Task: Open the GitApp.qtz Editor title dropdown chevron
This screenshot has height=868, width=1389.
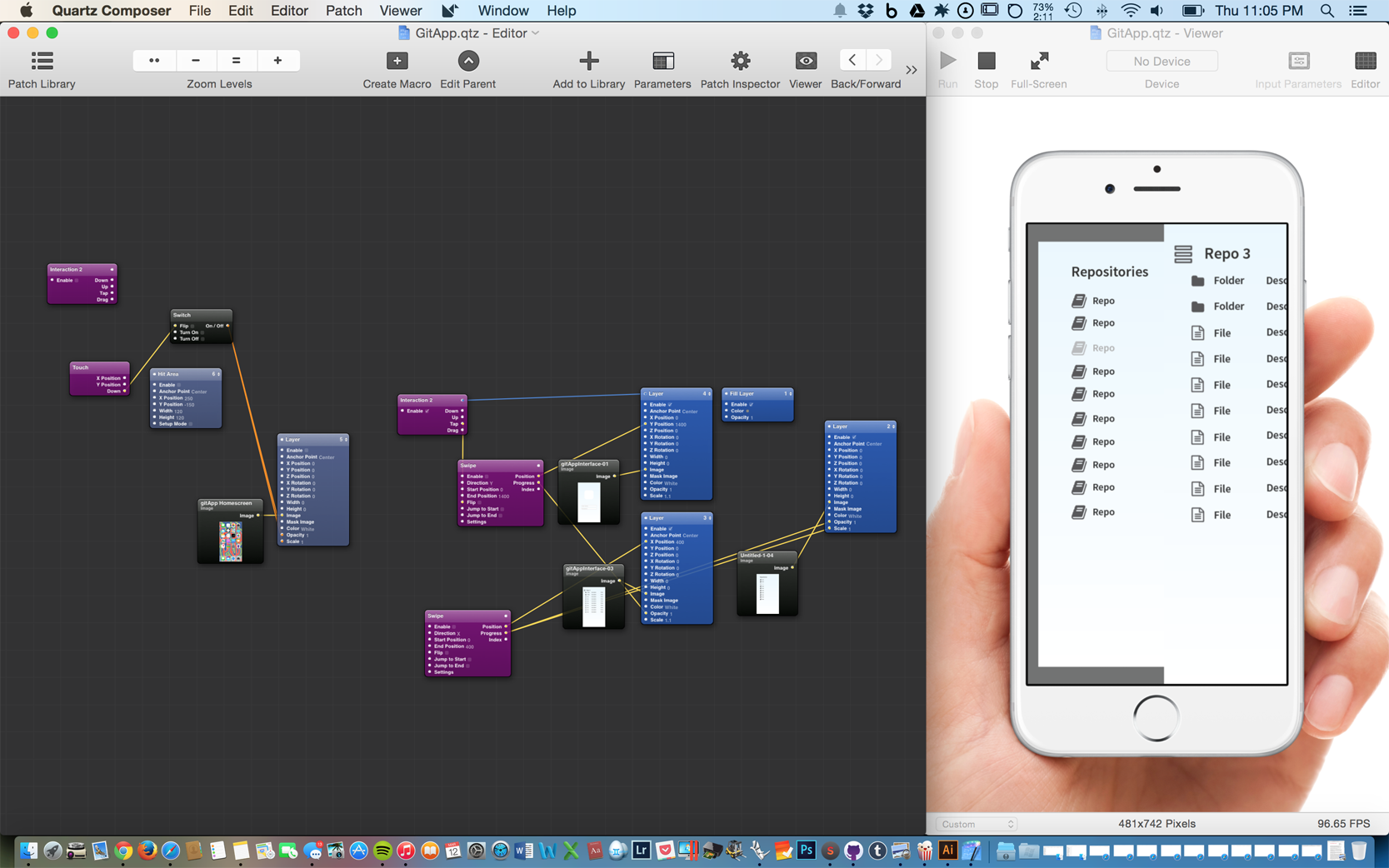Action: (536, 32)
